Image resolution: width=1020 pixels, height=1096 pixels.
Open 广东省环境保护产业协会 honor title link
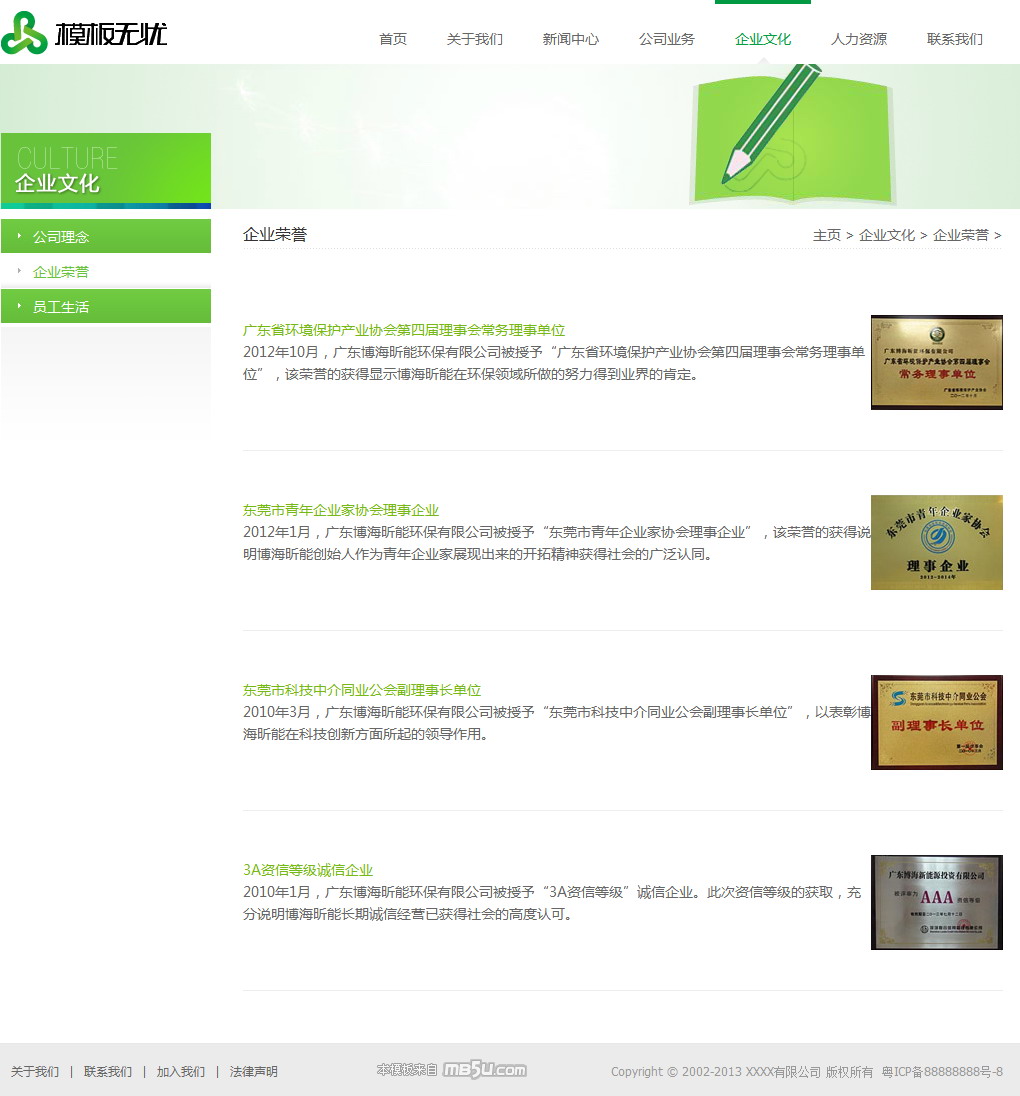click(x=404, y=330)
